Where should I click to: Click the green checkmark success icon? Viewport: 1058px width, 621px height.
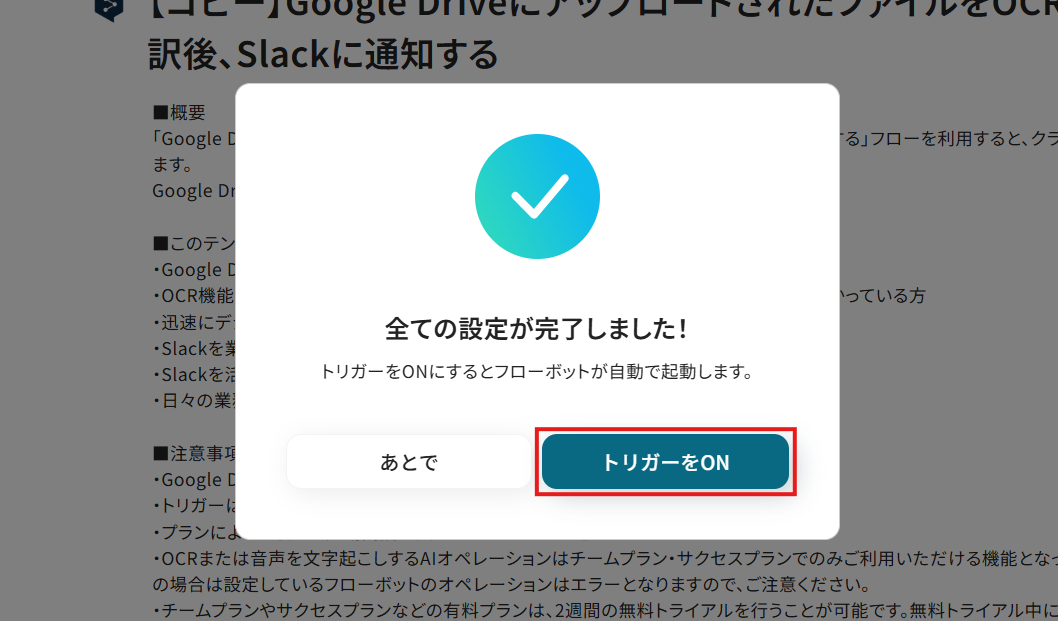coord(537,196)
